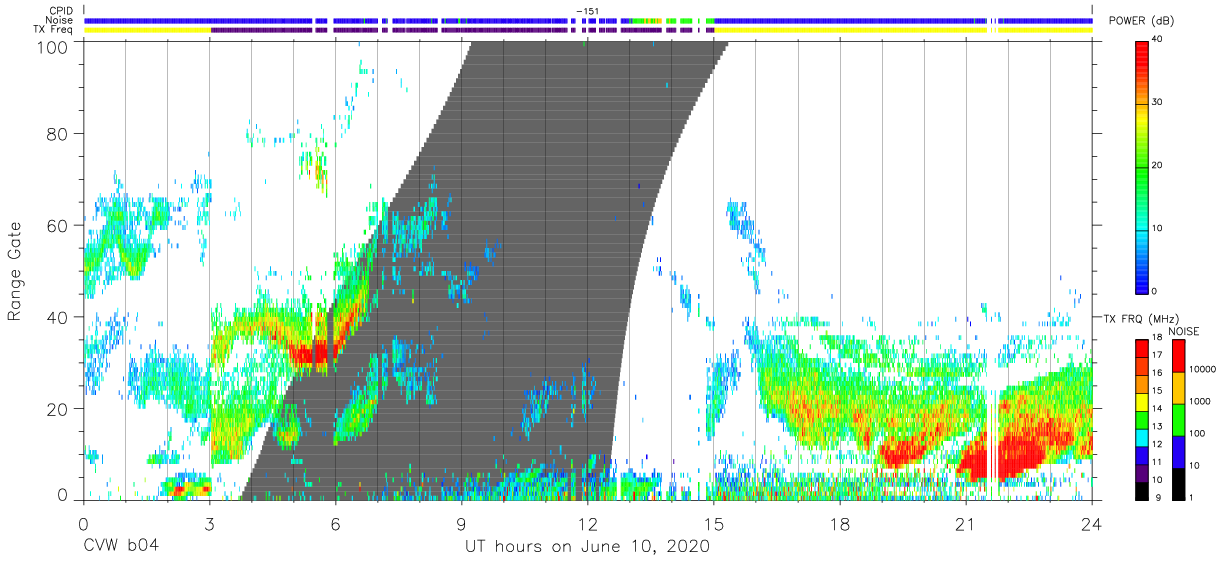Click the 'Range Gate' y-axis title

pyautogui.click(x=15, y=271)
